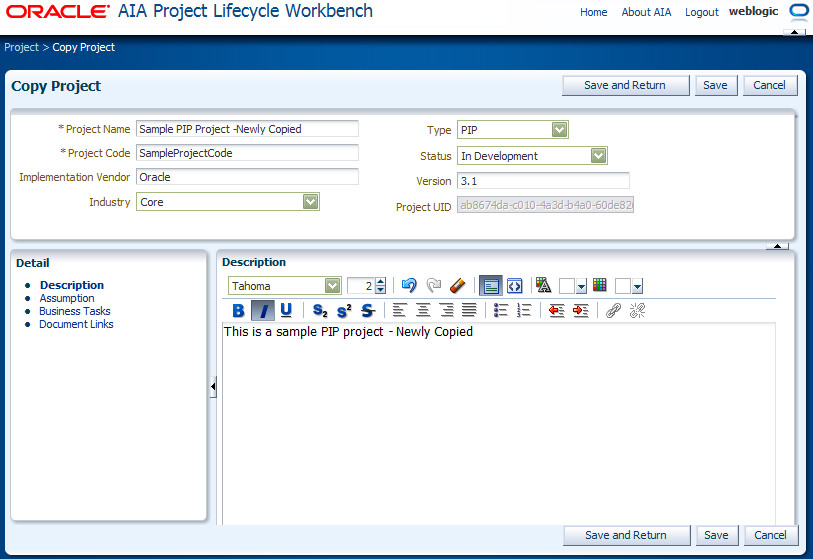Insert bulleted list

tap(500, 311)
